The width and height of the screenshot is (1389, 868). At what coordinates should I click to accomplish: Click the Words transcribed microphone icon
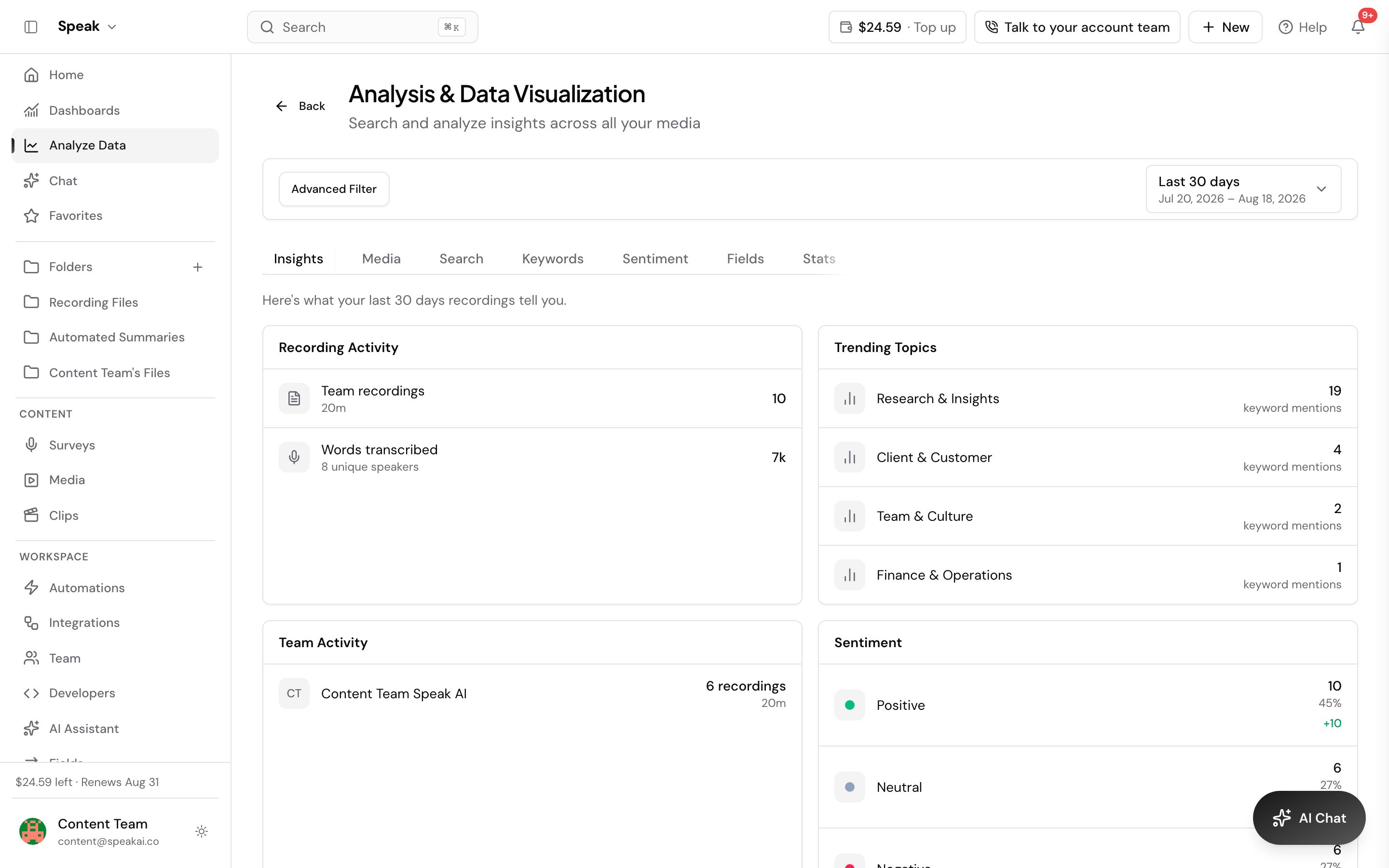[294, 458]
